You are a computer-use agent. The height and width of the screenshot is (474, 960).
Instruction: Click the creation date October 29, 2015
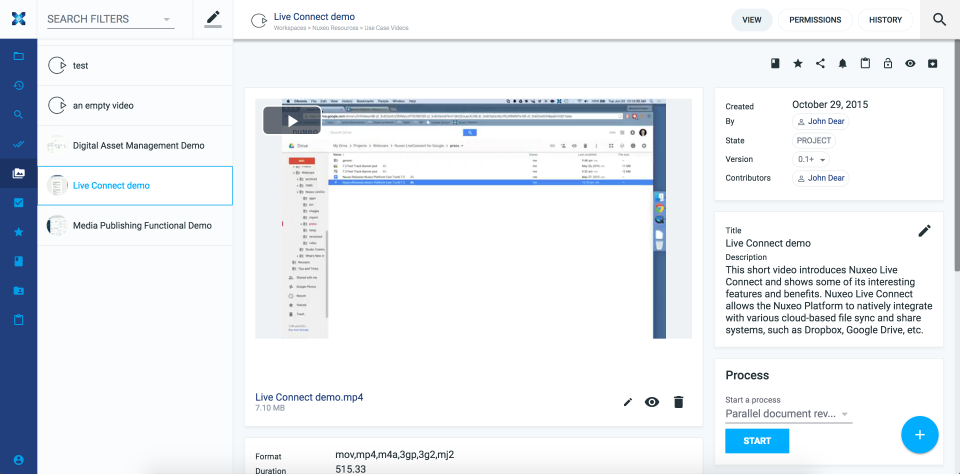click(830, 104)
